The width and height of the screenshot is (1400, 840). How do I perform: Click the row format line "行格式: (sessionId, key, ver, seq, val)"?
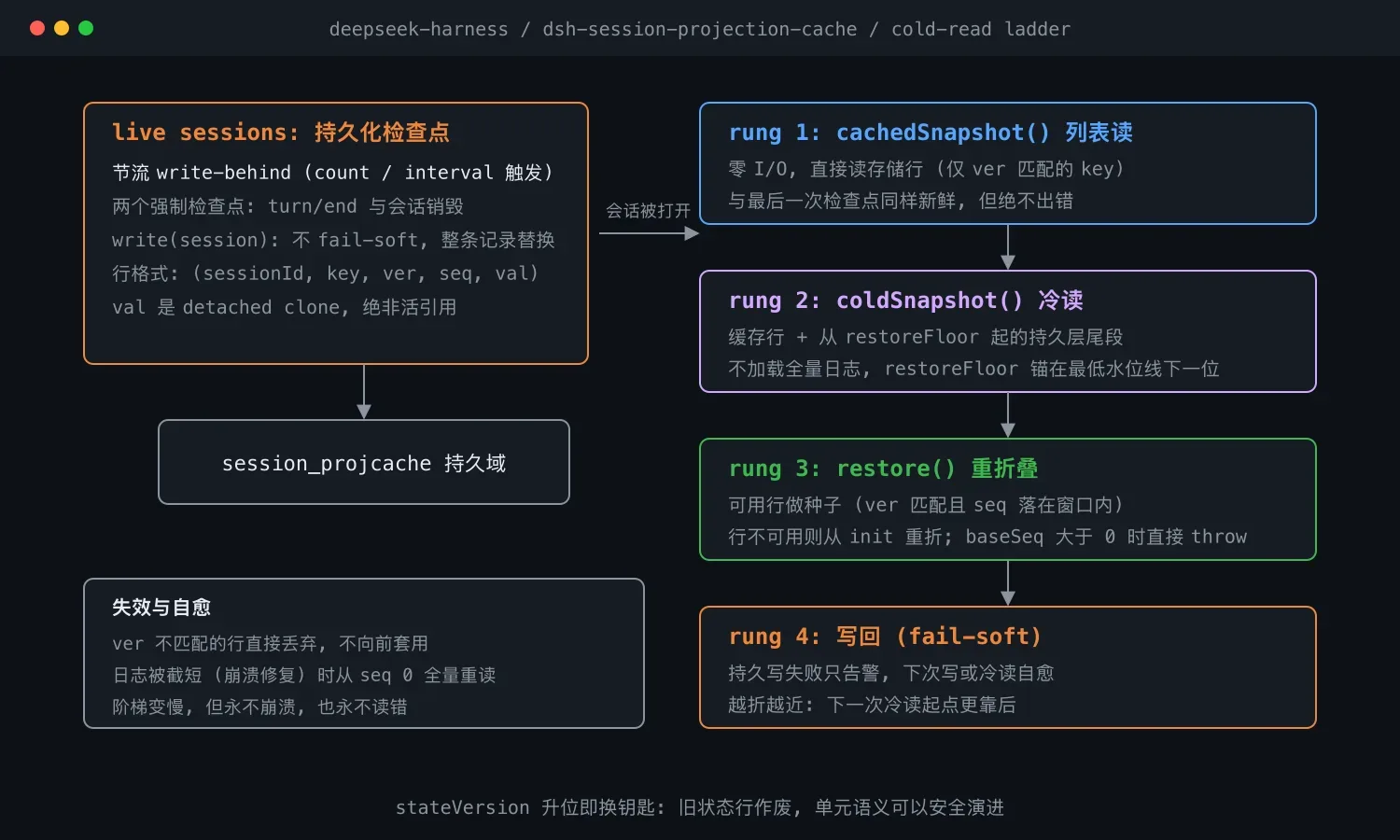(326, 273)
